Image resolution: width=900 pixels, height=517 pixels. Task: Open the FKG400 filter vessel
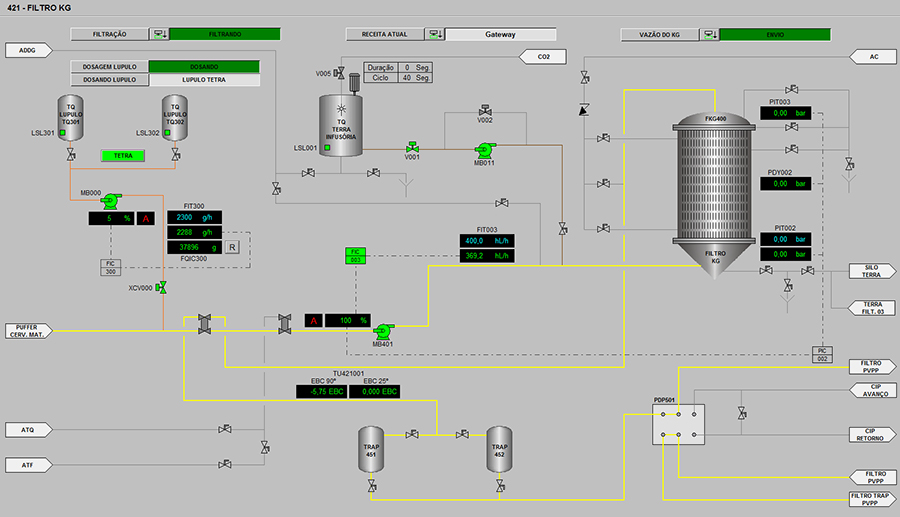coord(715,185)
